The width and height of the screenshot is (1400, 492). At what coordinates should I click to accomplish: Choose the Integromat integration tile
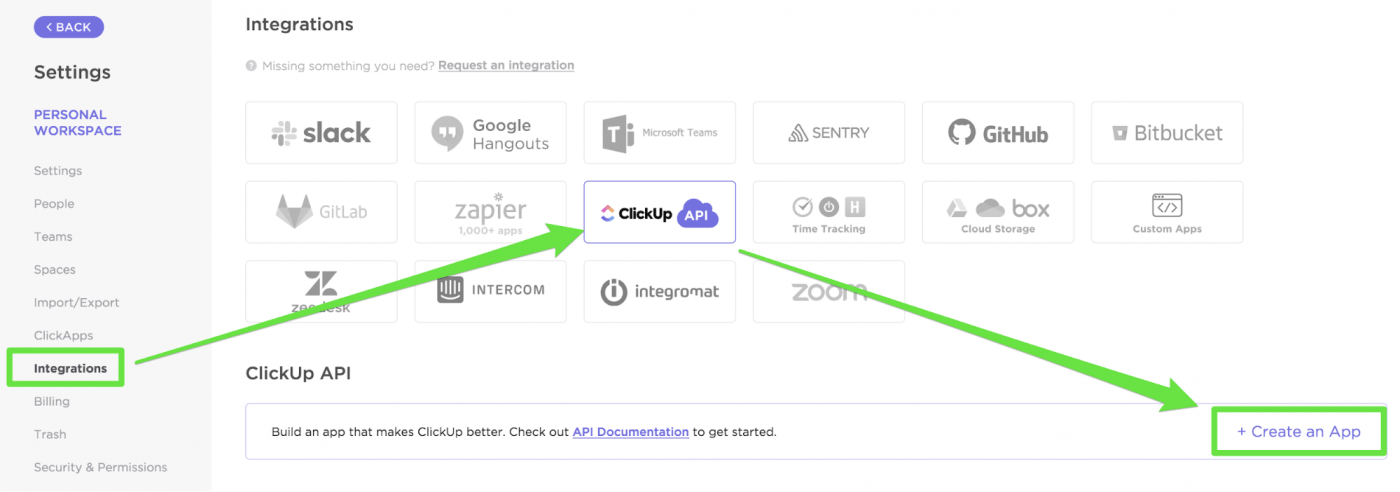click(x=659, y=291)
